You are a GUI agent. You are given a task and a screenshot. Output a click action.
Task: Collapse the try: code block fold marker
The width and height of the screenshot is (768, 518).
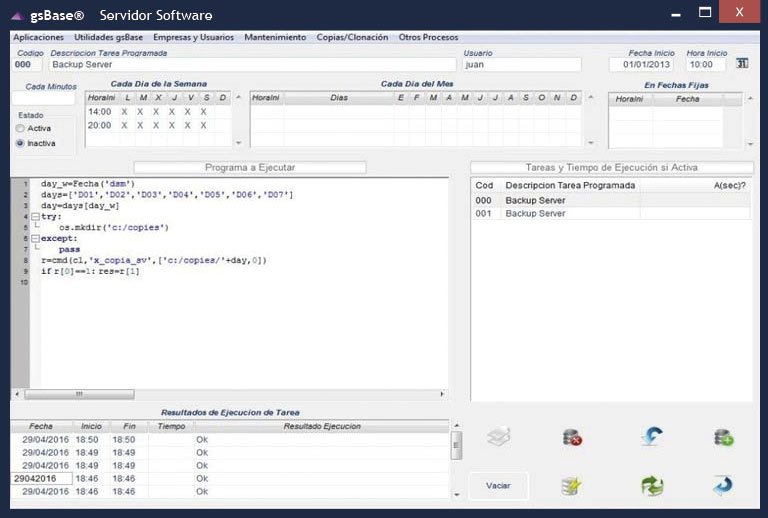point(35,216)
